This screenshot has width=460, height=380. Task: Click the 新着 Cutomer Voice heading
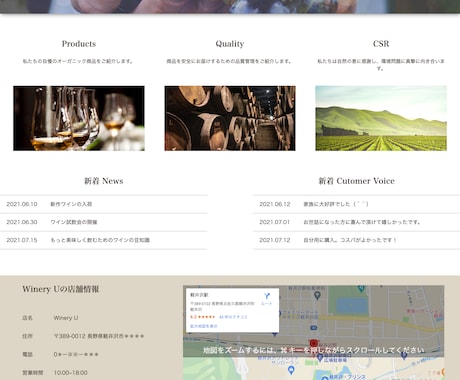pos(356,181)
